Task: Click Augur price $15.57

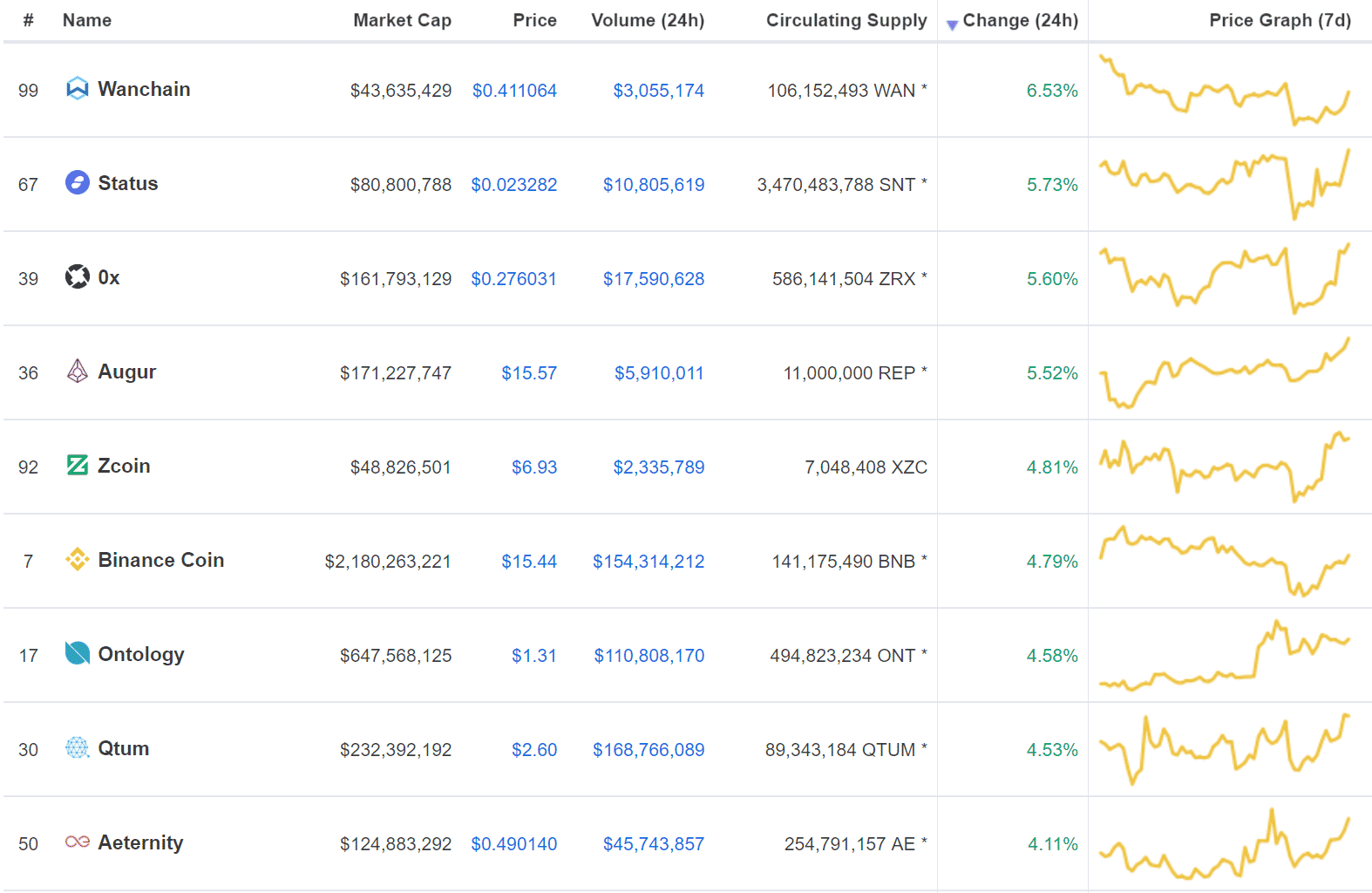Action: (529, 373)
